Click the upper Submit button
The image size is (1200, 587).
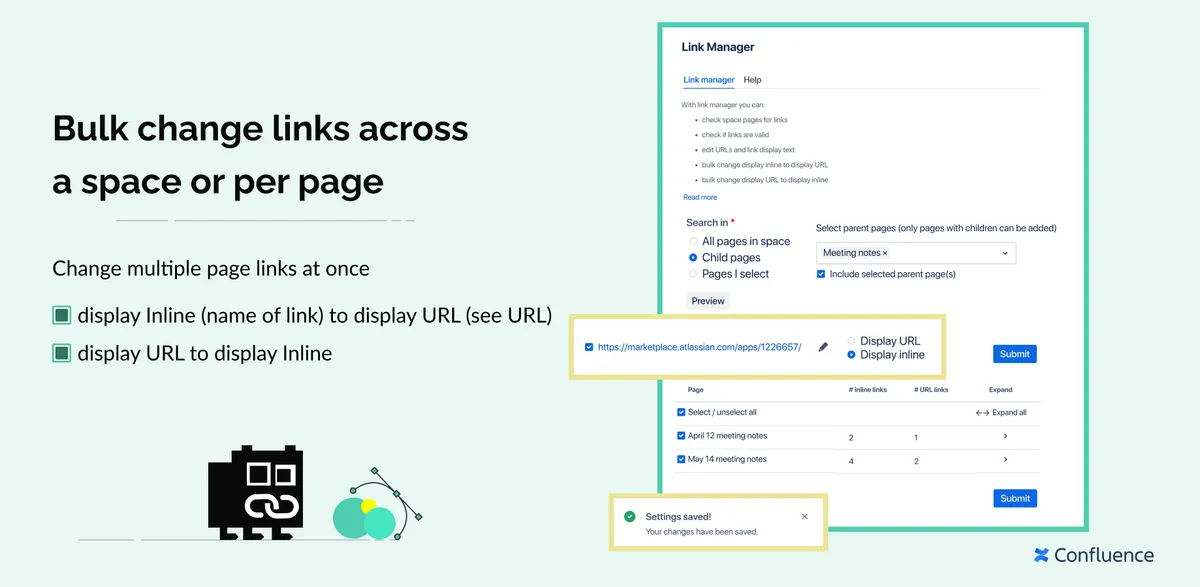1015,354
